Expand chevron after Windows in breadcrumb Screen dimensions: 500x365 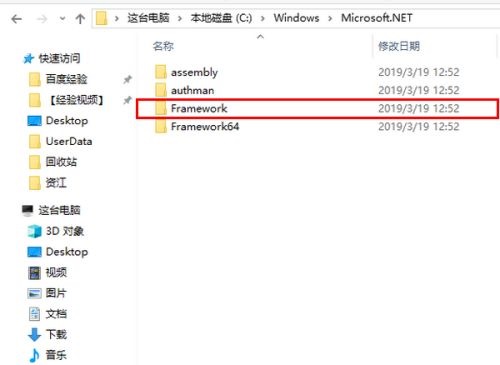click(330, 18)
